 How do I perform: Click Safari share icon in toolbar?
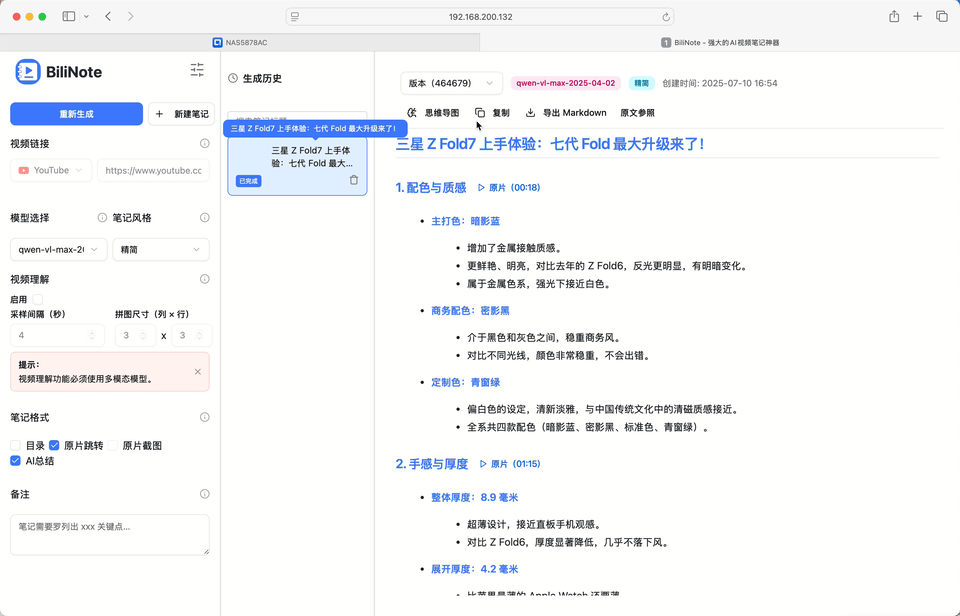(x=894, y=17)
